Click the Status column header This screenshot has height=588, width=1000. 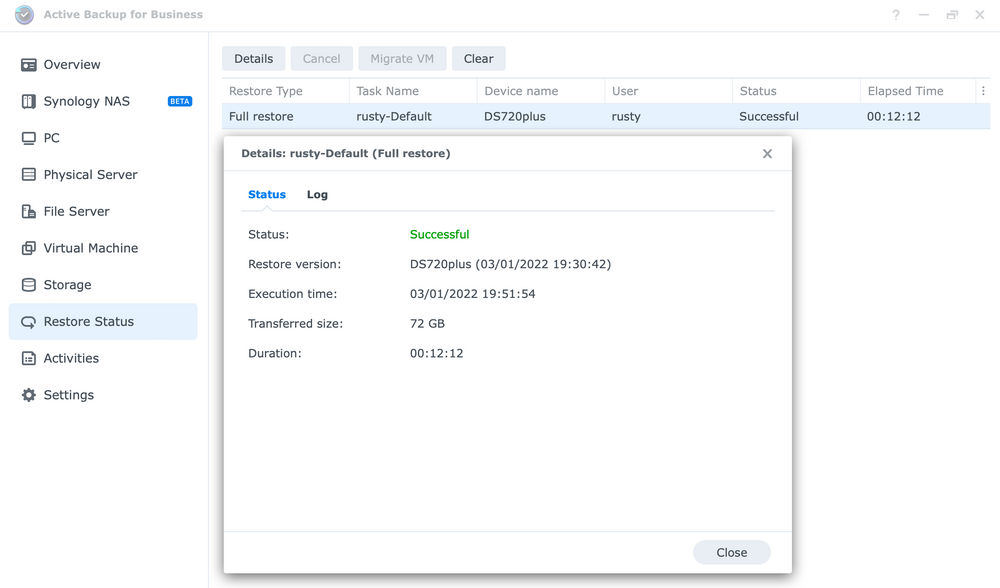click(796, 91)
